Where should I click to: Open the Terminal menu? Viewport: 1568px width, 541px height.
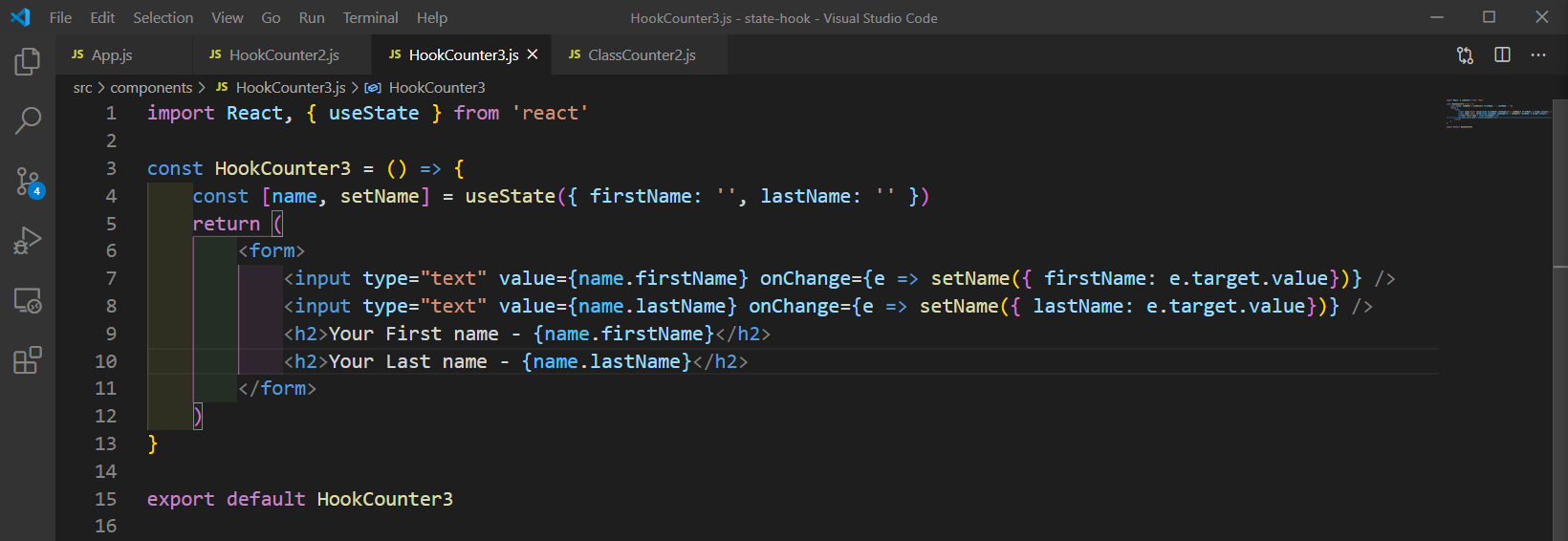tap(370, 17)
